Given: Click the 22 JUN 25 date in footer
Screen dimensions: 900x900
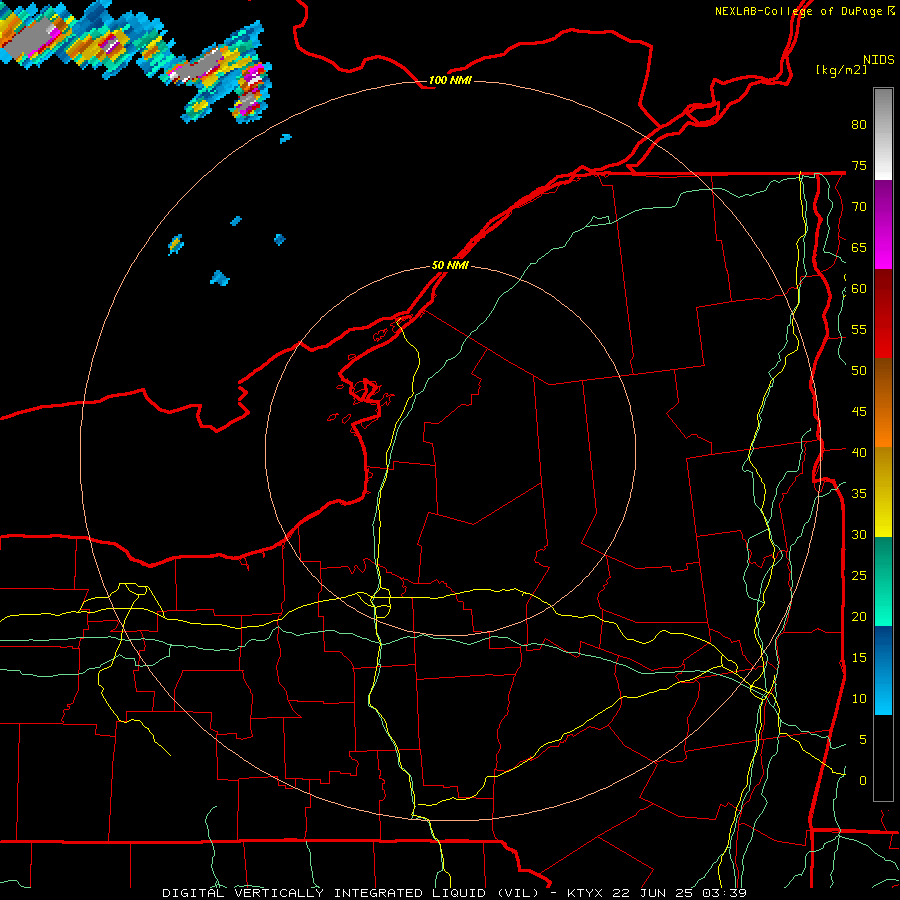Looking at the screenshot, I should pyautogui.click(x=653, y=893).
